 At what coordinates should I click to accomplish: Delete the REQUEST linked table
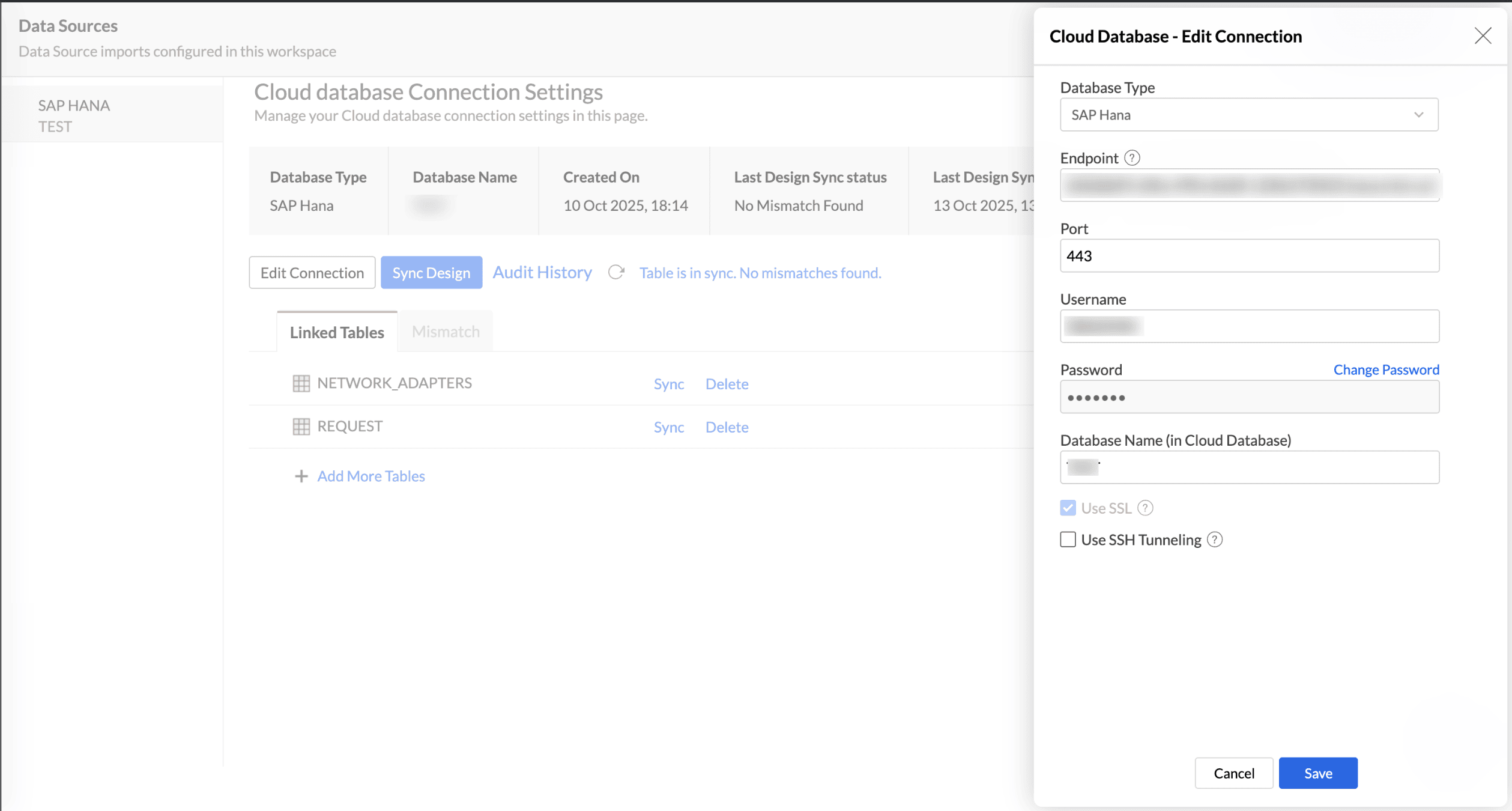point(727,427)
